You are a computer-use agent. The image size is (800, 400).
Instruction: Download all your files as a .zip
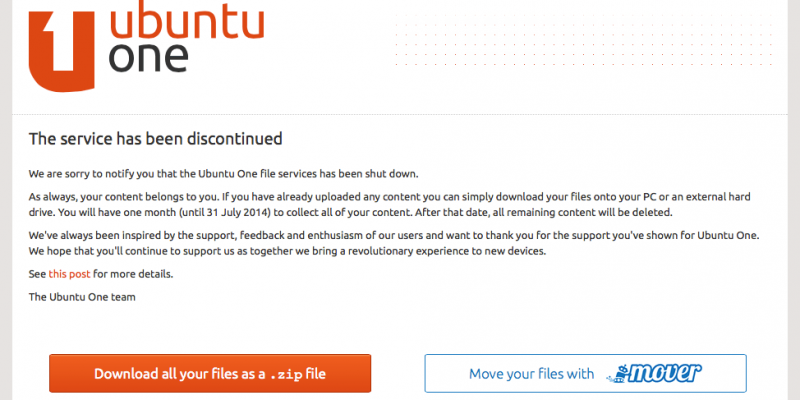pos(210,373)
